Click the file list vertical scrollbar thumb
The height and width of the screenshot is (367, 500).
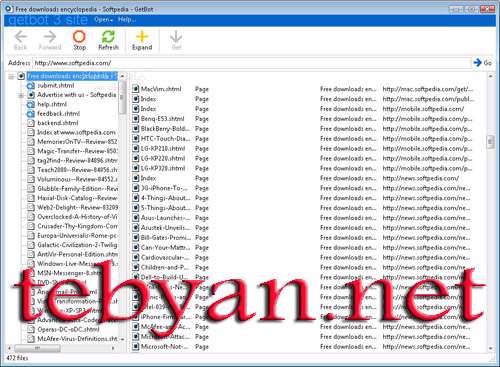click(x=490, y=142)
